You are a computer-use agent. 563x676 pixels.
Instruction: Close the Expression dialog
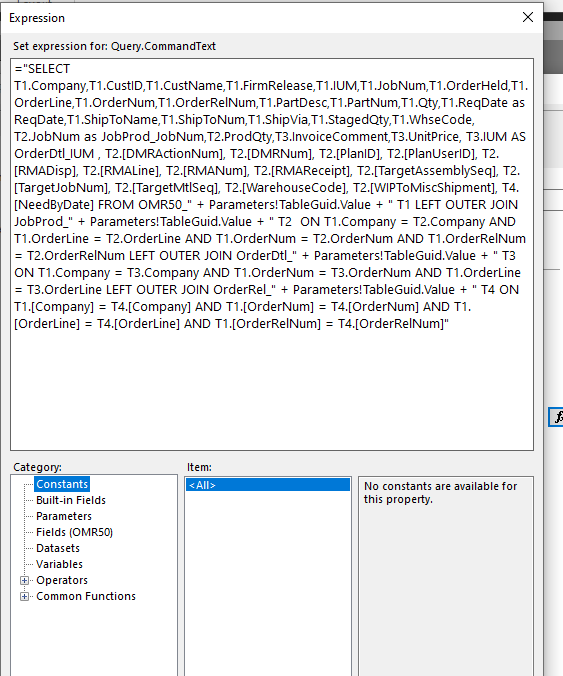point(528,17)
